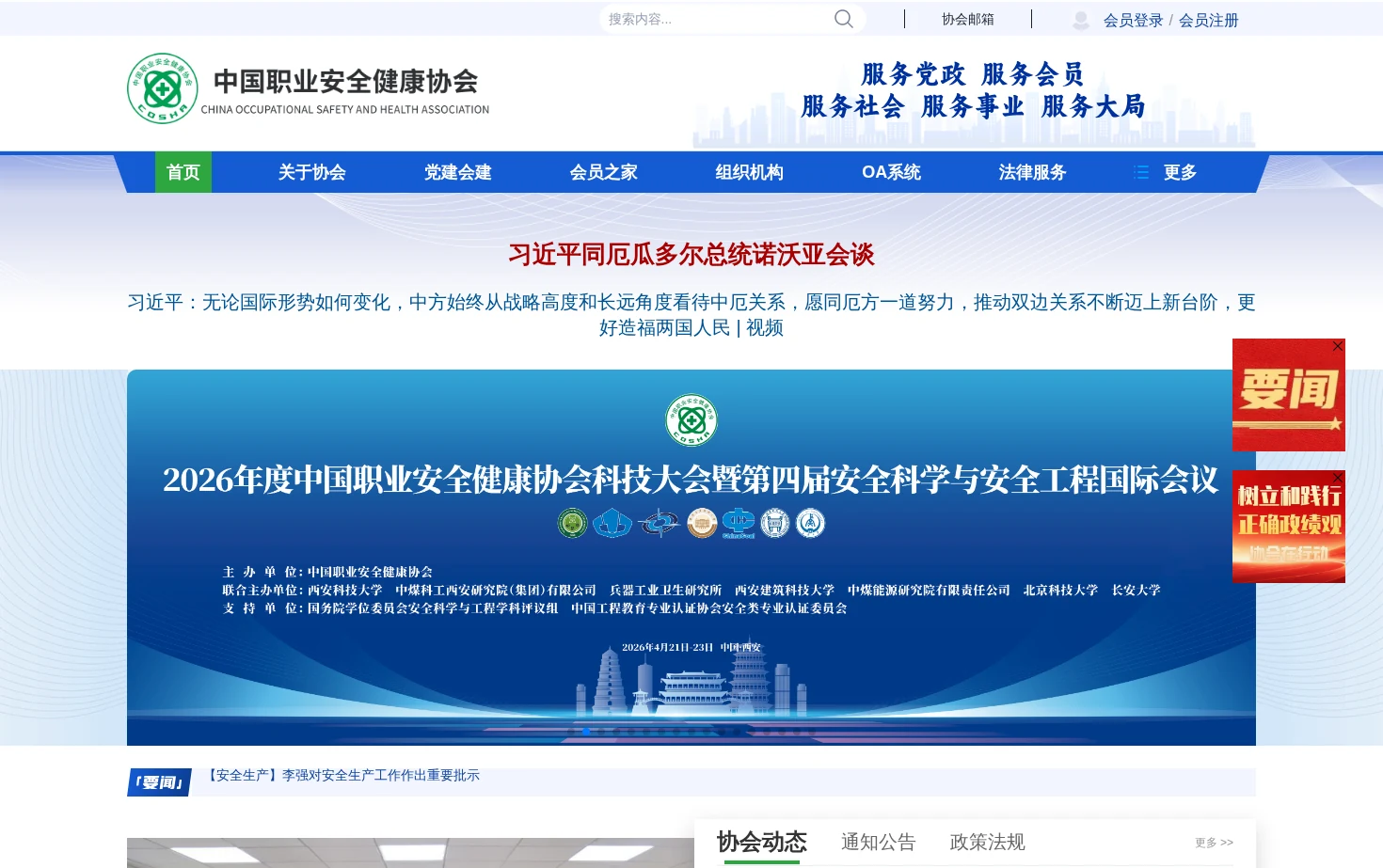
Task: Switch to the 通知公告 tab
Action: (879, 842)
